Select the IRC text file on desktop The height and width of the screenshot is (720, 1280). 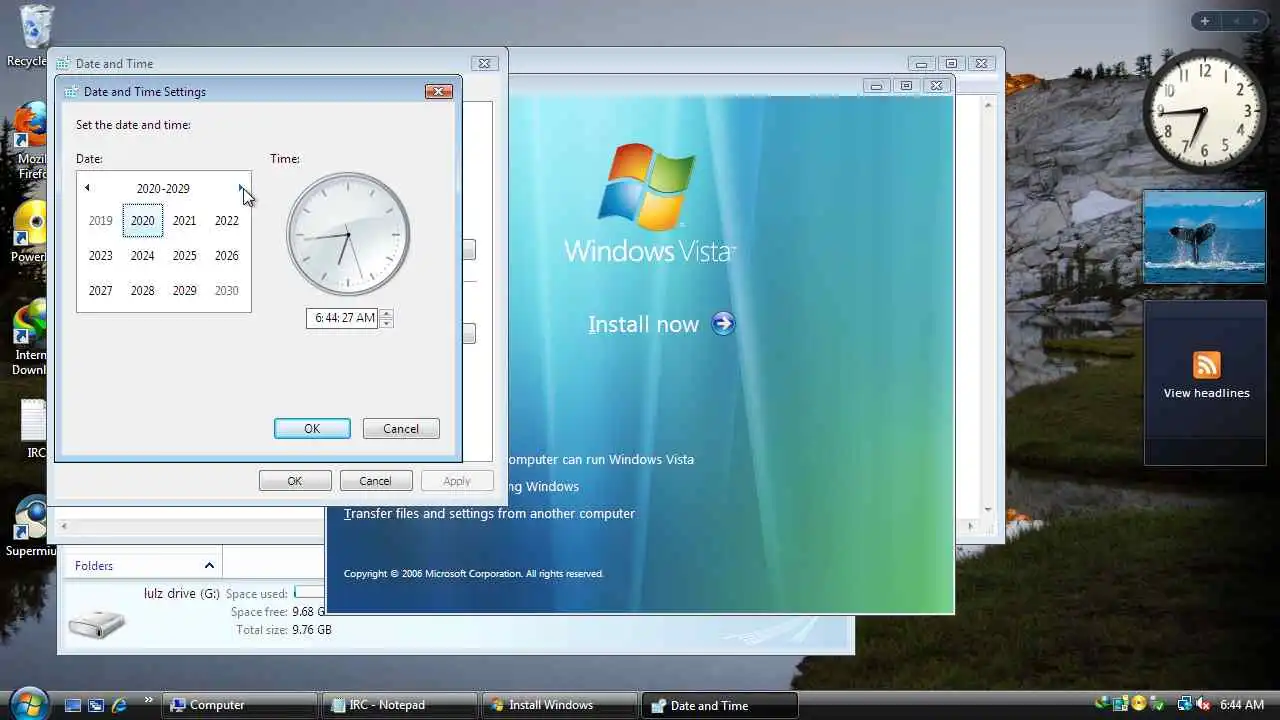tap(32, 428)
